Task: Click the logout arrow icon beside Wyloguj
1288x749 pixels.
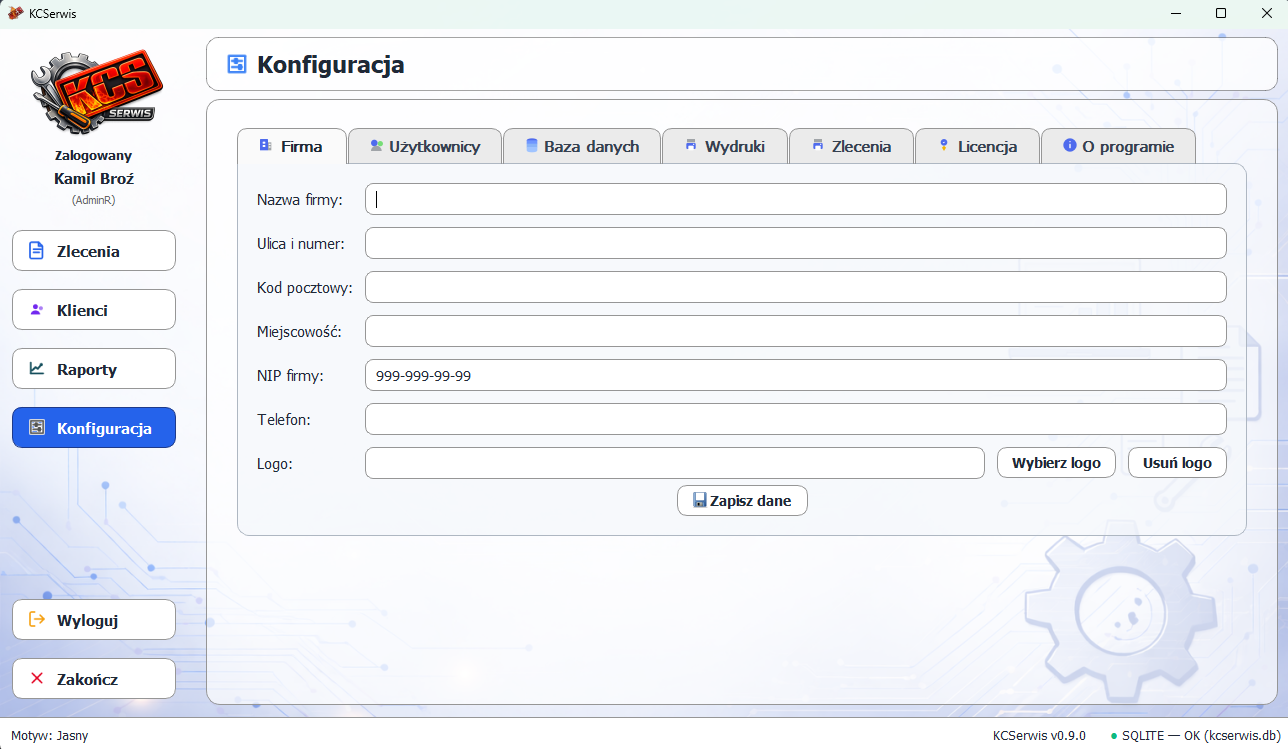Action: pyautogui.click(x=37, y=620)
